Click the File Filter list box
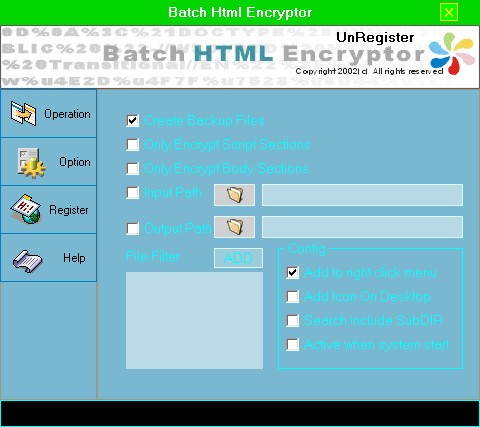 tap(194, 321)
